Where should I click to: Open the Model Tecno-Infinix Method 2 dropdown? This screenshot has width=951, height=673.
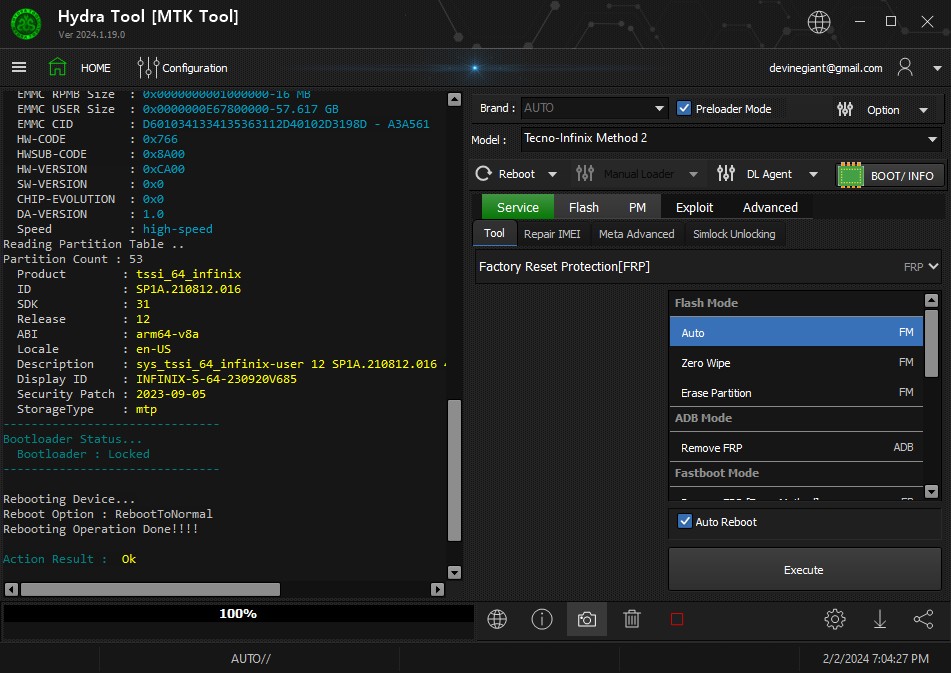730,138
